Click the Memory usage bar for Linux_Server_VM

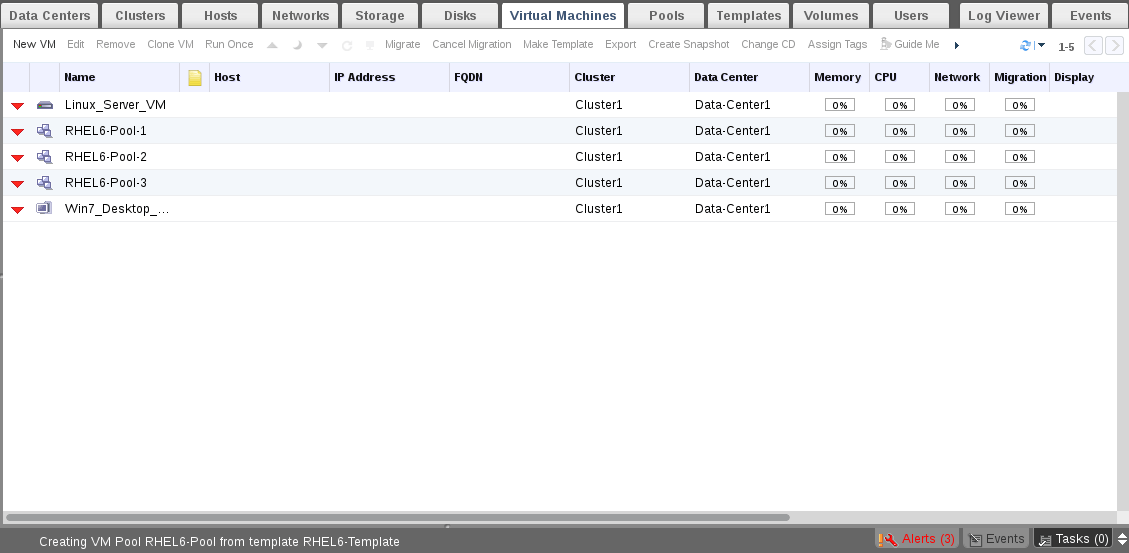tap(838, 105)
